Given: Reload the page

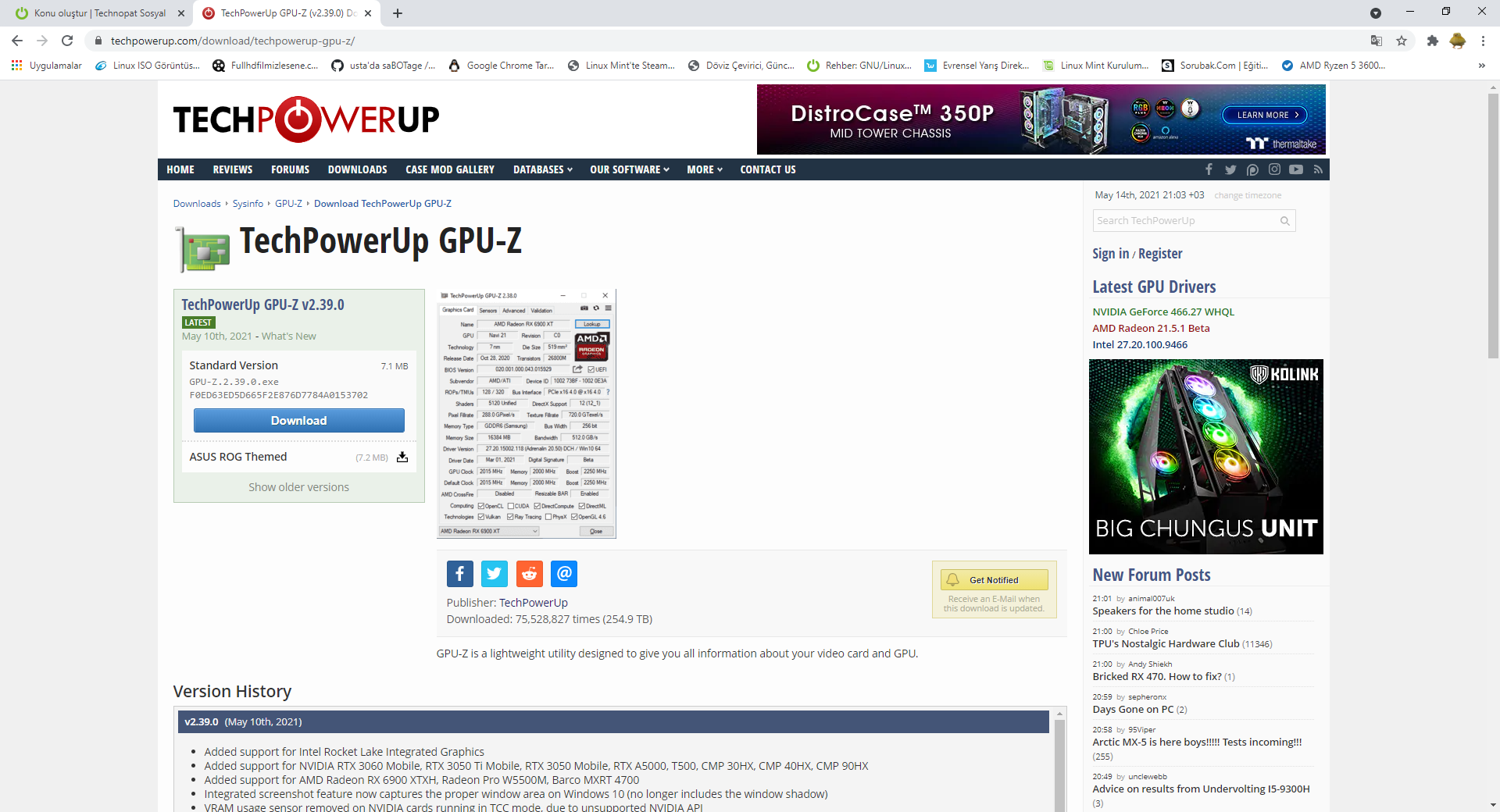Looking at the screenshot, I should tap(67, 41).
